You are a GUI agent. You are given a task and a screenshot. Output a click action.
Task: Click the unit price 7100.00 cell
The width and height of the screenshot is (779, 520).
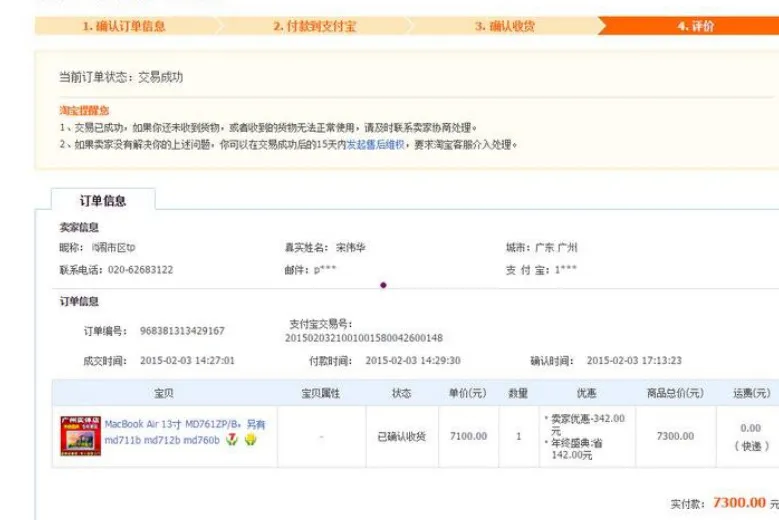click(x=468, y=436)
